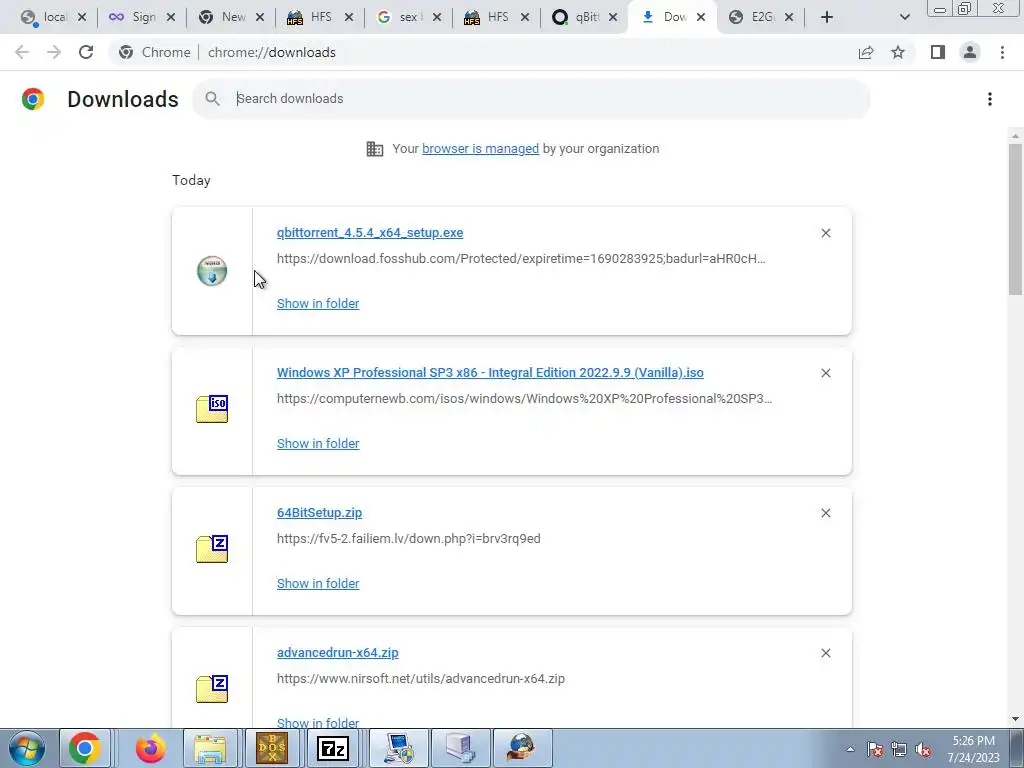This screenshot has width=1024, height=768.
Task: Click the network tray icon
Action: tap(899, 750)
